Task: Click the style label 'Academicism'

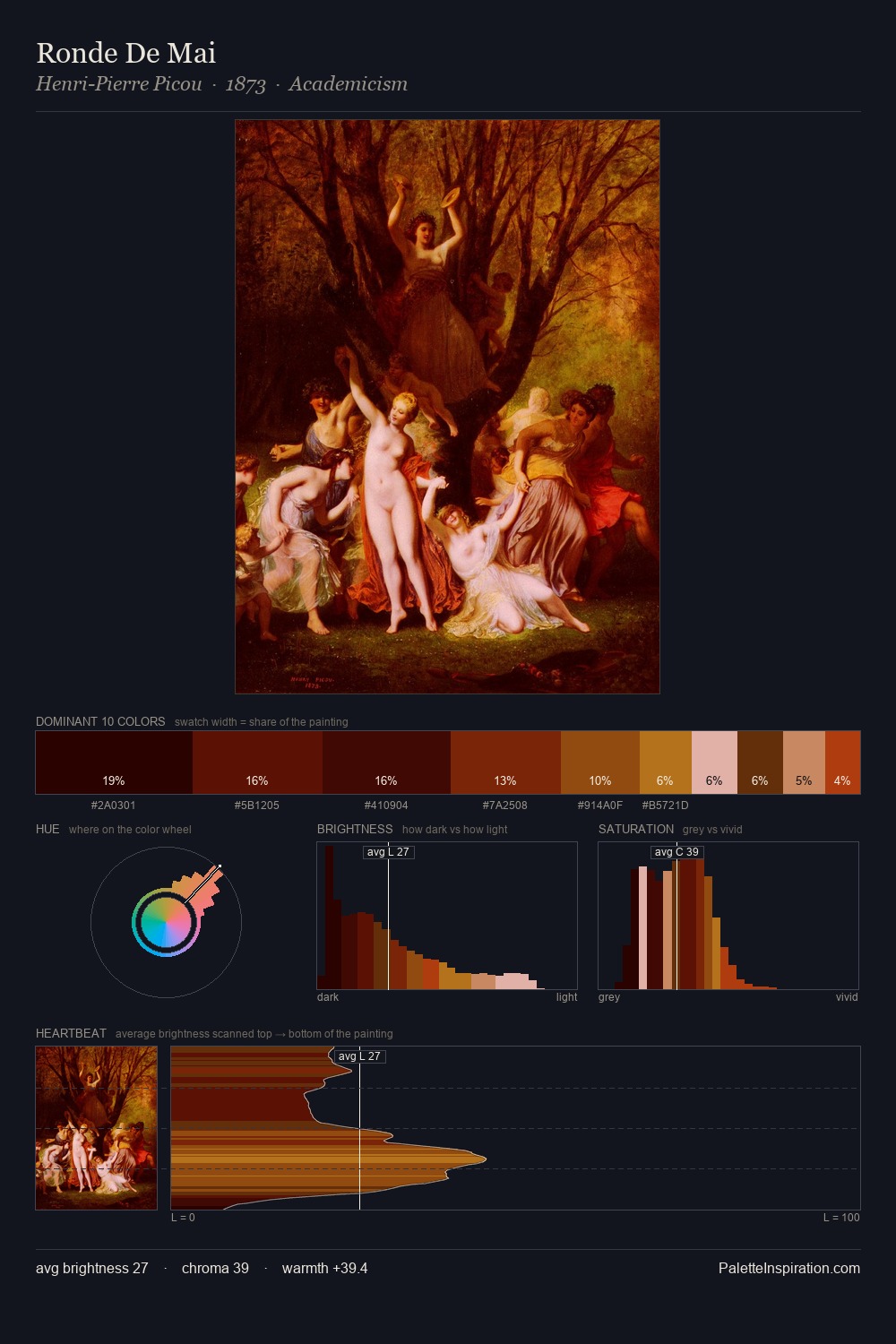Action: point(348,84)
